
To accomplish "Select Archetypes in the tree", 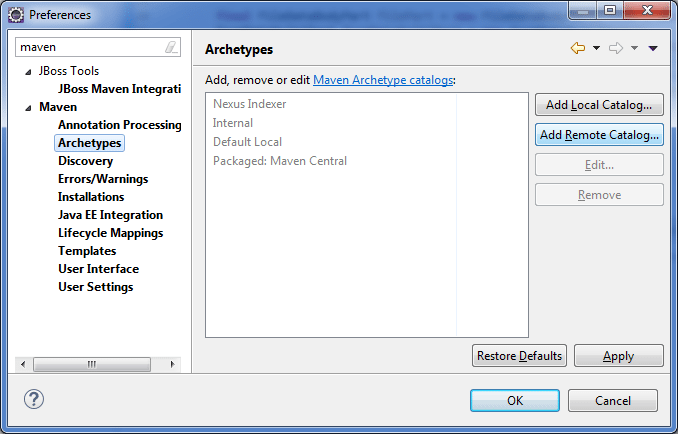I will pos(90,143).
